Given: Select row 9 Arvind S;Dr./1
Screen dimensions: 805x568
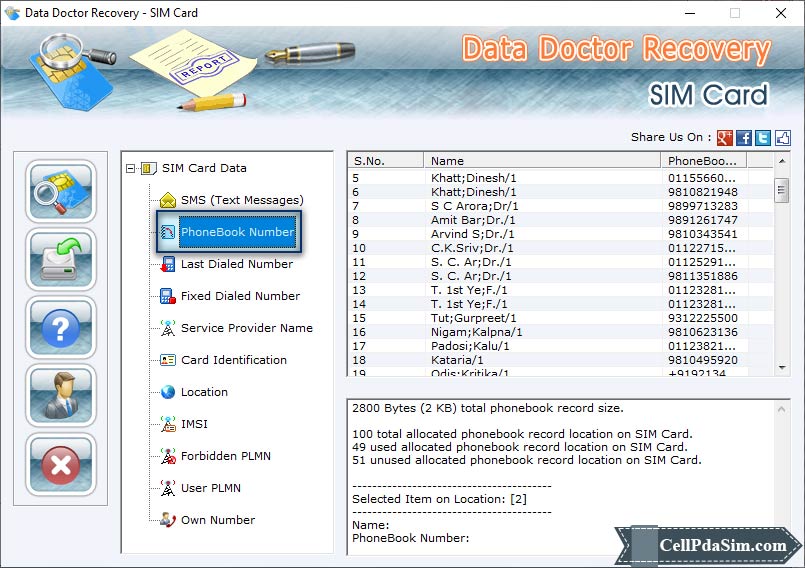Looking at the screenshot, I should (x=561, y=234).
